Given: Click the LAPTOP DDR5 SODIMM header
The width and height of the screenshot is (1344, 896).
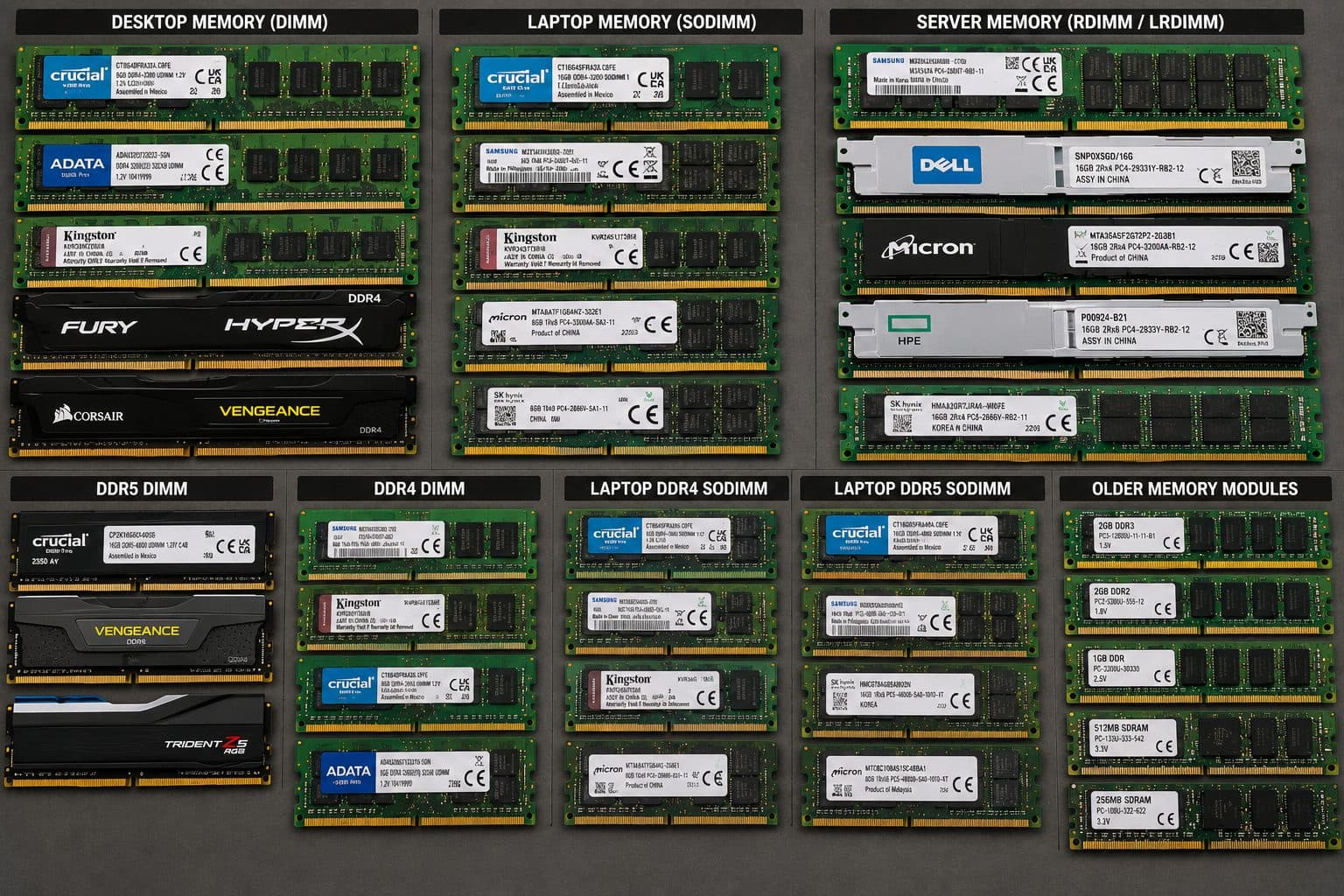Looking at the screenshot, I should click(922, 488).
